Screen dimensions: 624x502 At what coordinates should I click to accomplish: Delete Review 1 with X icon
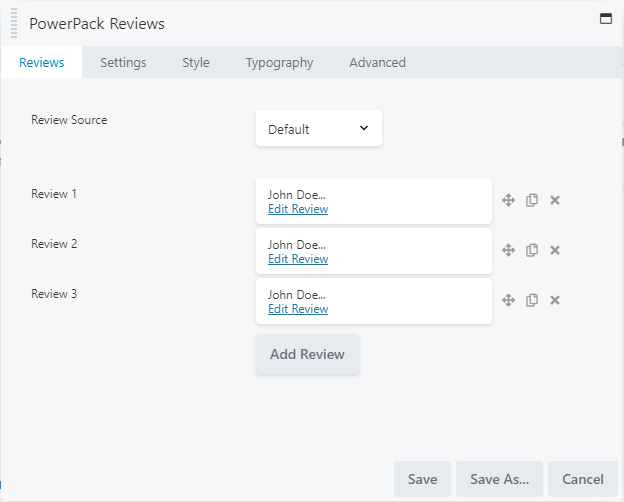point(555,200)
